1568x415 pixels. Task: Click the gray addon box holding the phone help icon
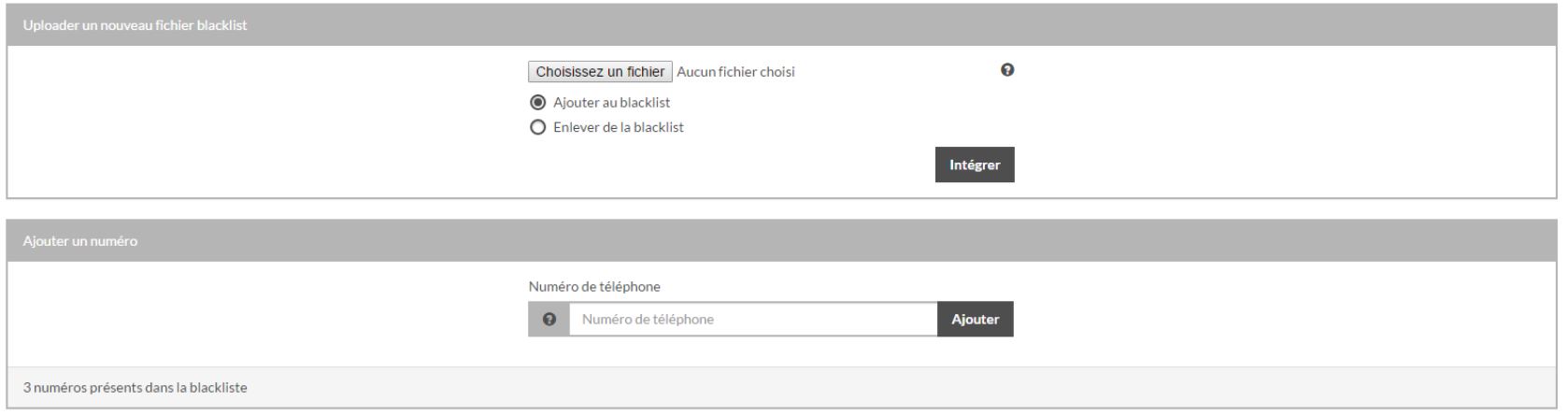coord(549,320)
